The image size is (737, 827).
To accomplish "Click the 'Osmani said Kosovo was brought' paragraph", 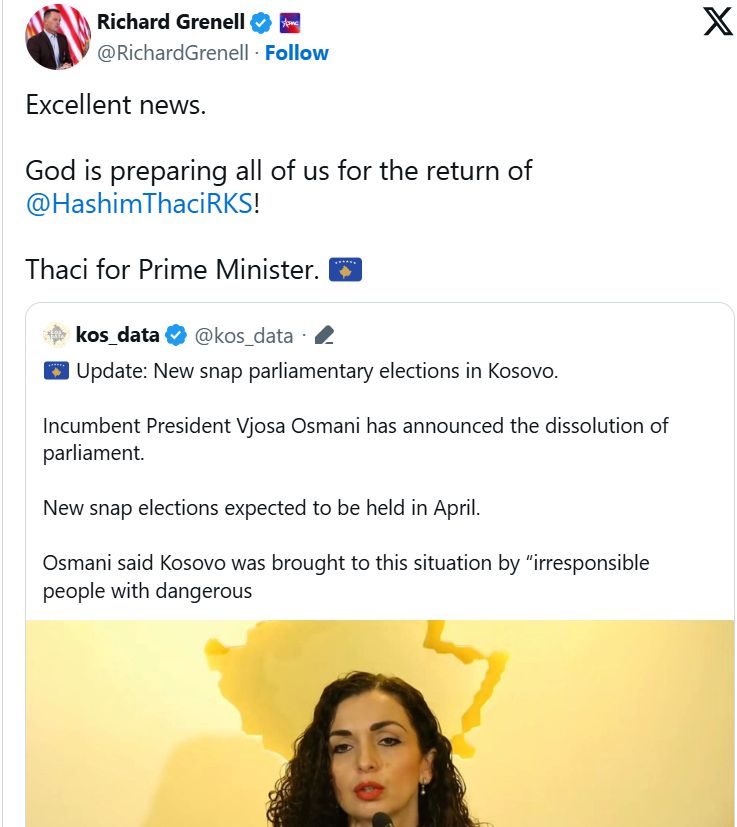I will point(345,577).
